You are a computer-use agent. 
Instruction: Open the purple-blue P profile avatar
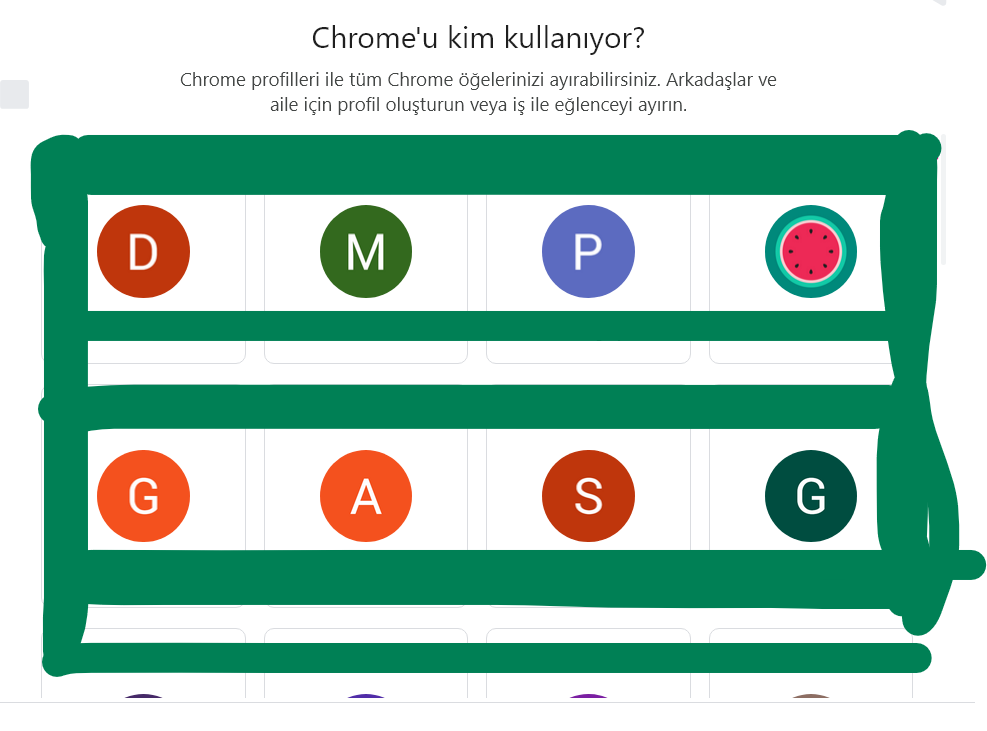[x=589, y=251]
